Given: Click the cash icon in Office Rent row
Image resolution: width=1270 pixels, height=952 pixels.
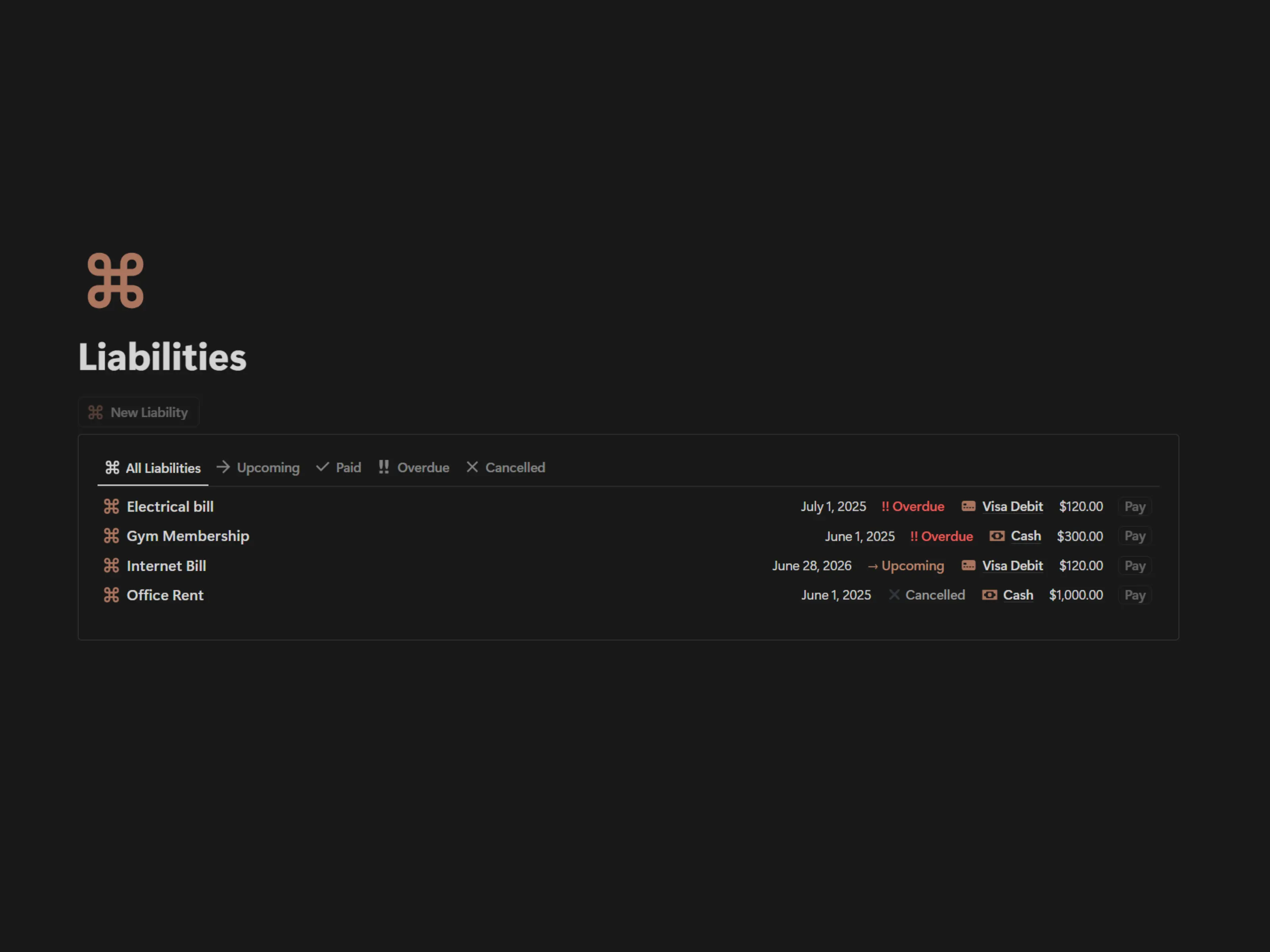Looking at the screenshot, I should coord(989,595).
